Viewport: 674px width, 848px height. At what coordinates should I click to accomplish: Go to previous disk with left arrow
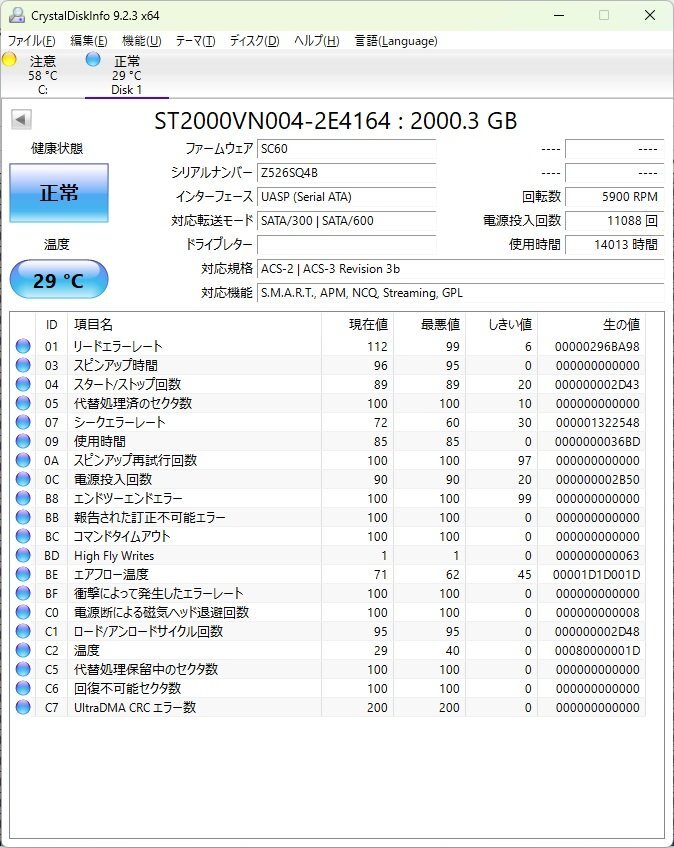pos(22,120)
